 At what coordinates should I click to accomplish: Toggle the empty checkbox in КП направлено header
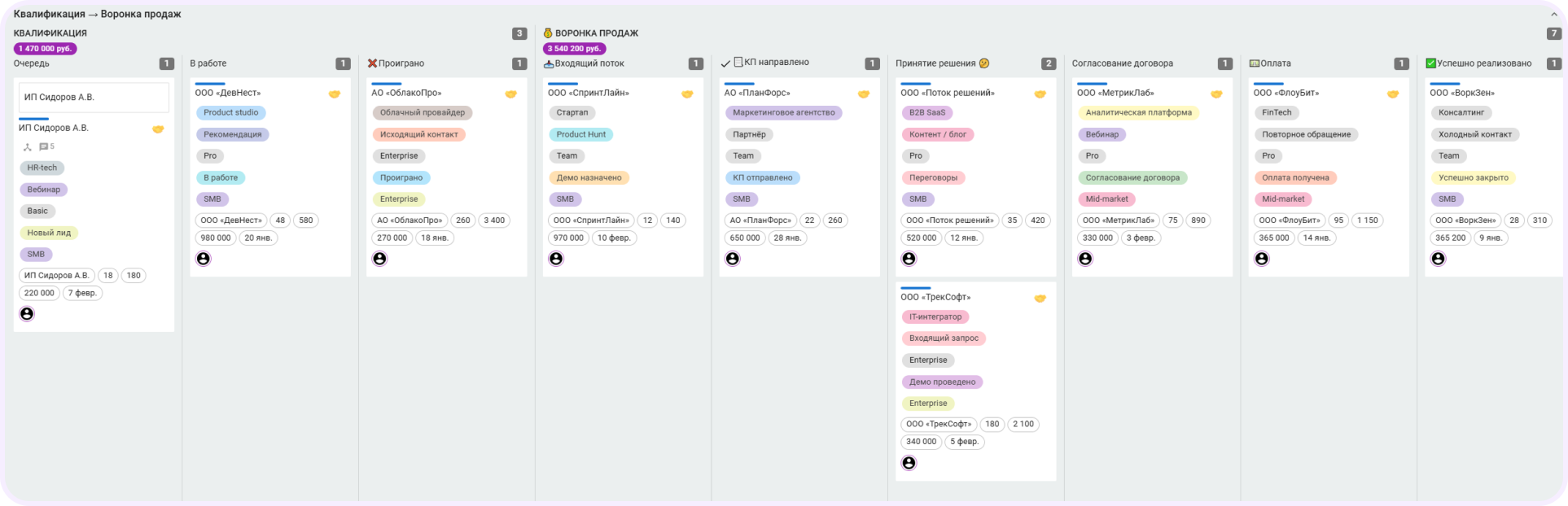(x=738, y=62)
